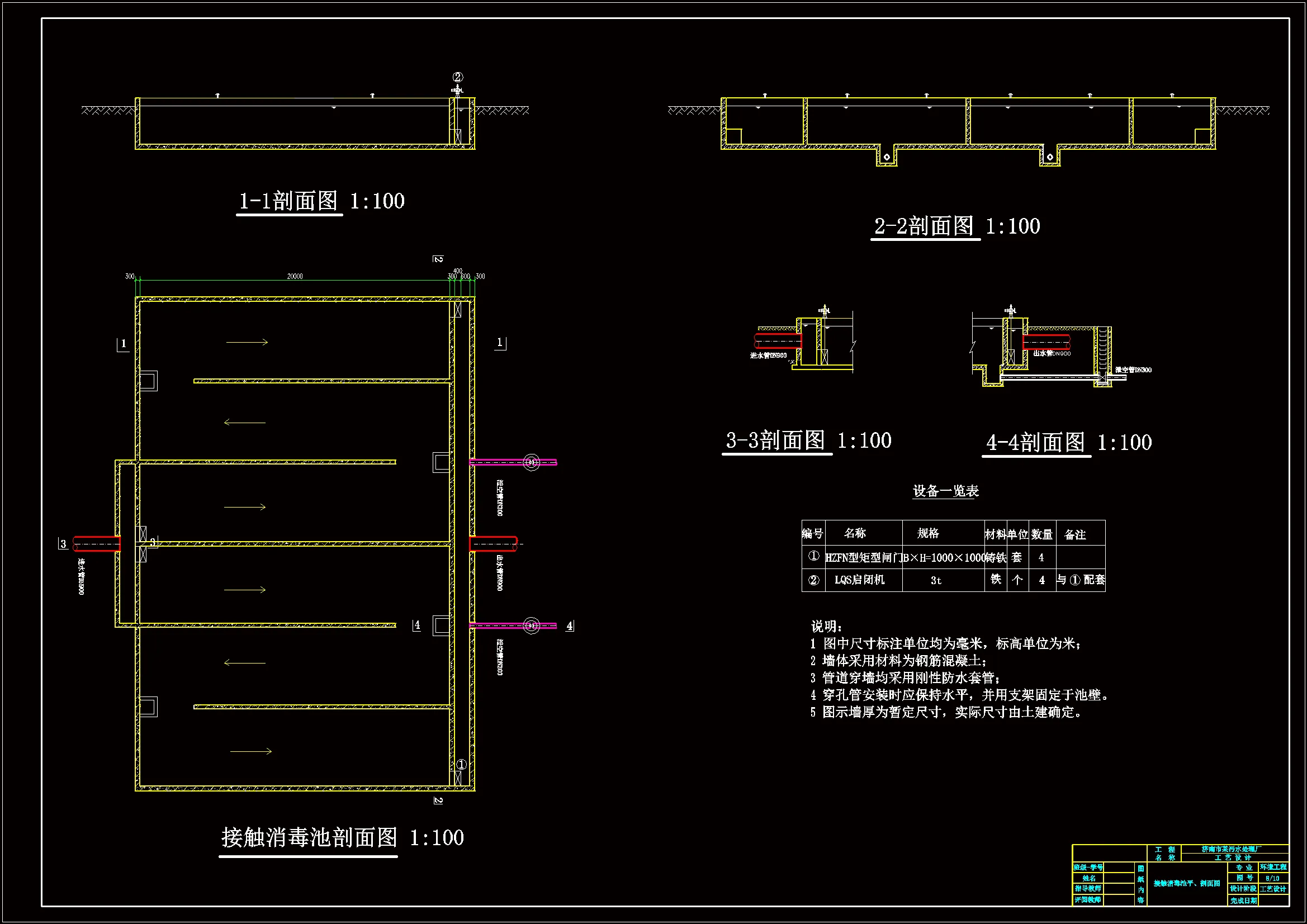Screen dimensions: 1307x924
Task: Select the HZFN型矩型闸门 table cell
Action: 863,557
